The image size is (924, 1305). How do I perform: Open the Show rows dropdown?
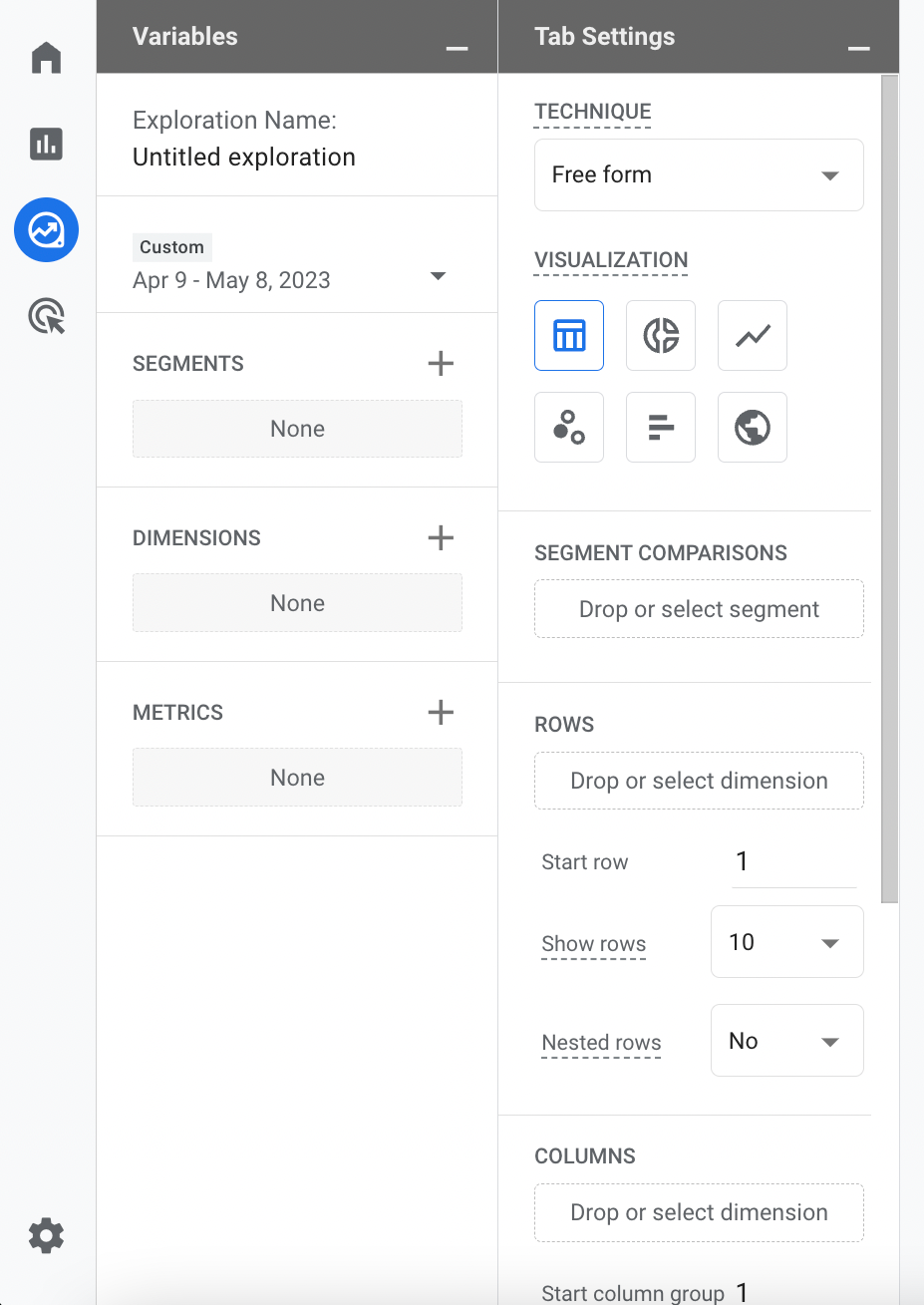[787, 941]
